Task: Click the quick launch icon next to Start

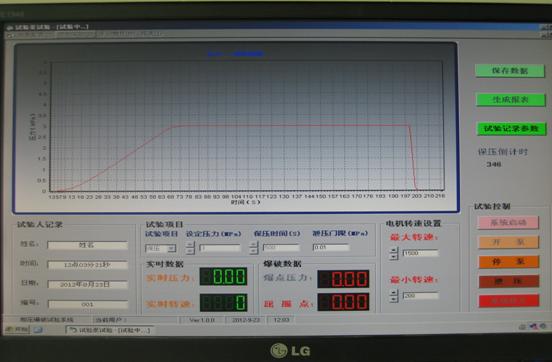Action: tap(38, 330)
